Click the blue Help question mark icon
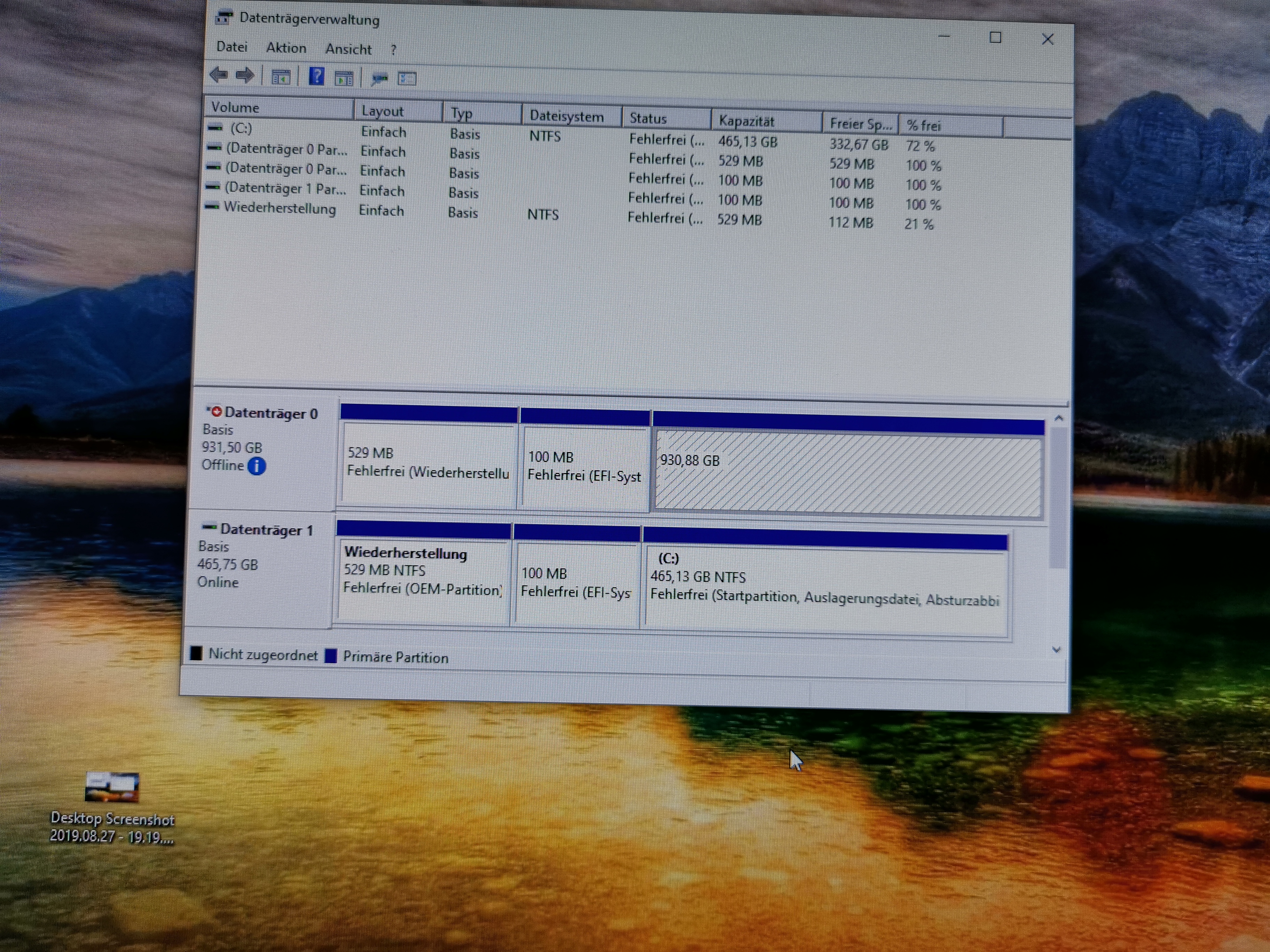Image resolution: width=1270 pixels, height=952 pixels. tap(316, 76)
